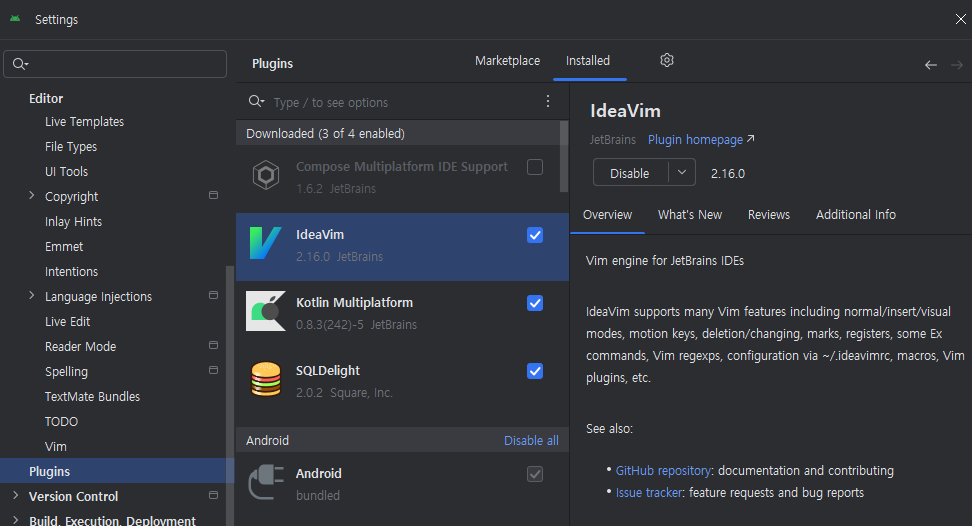Open the What's New tab

(x=689, y=215)
